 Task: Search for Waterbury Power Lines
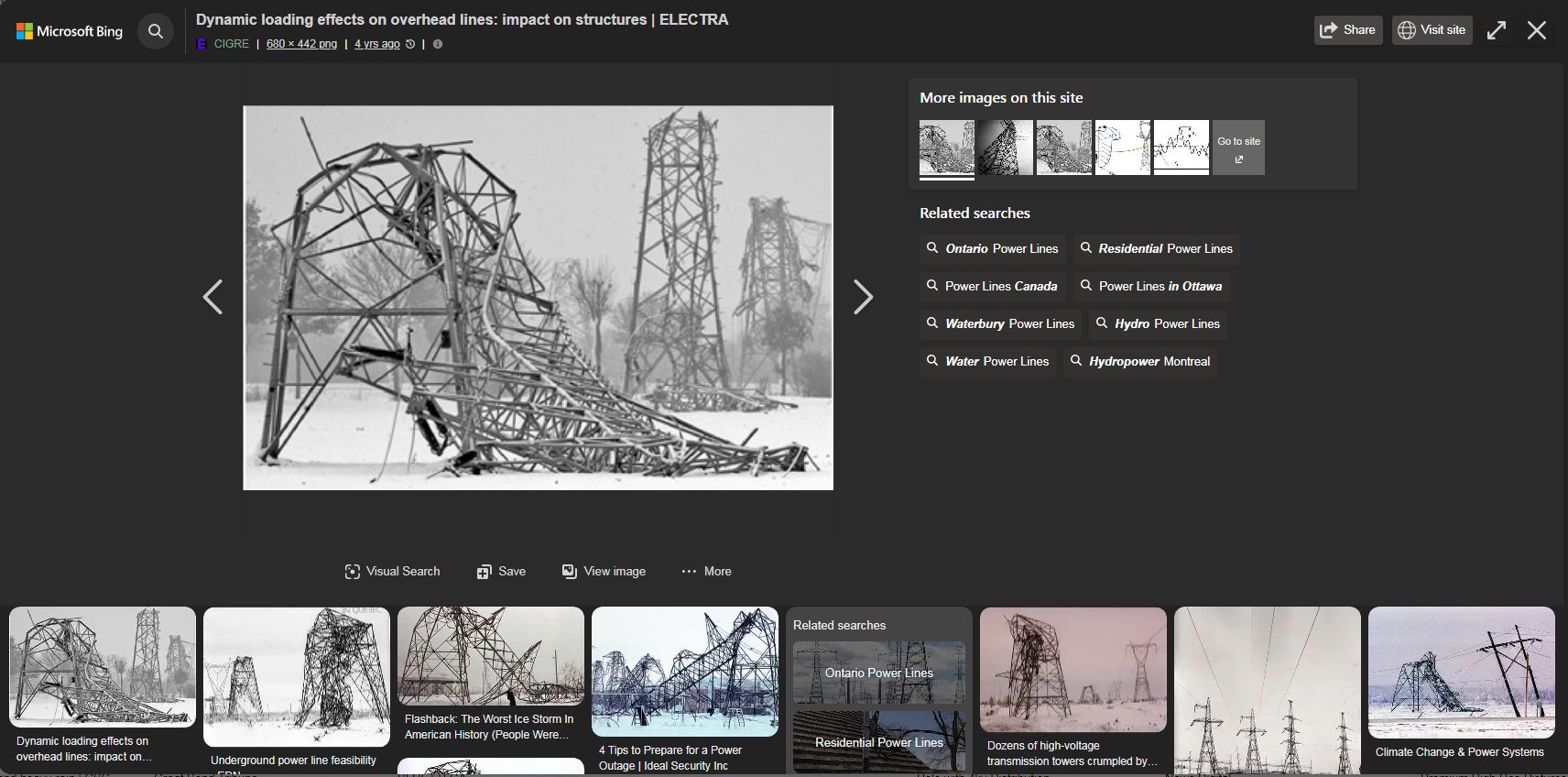coord(1000,323)
